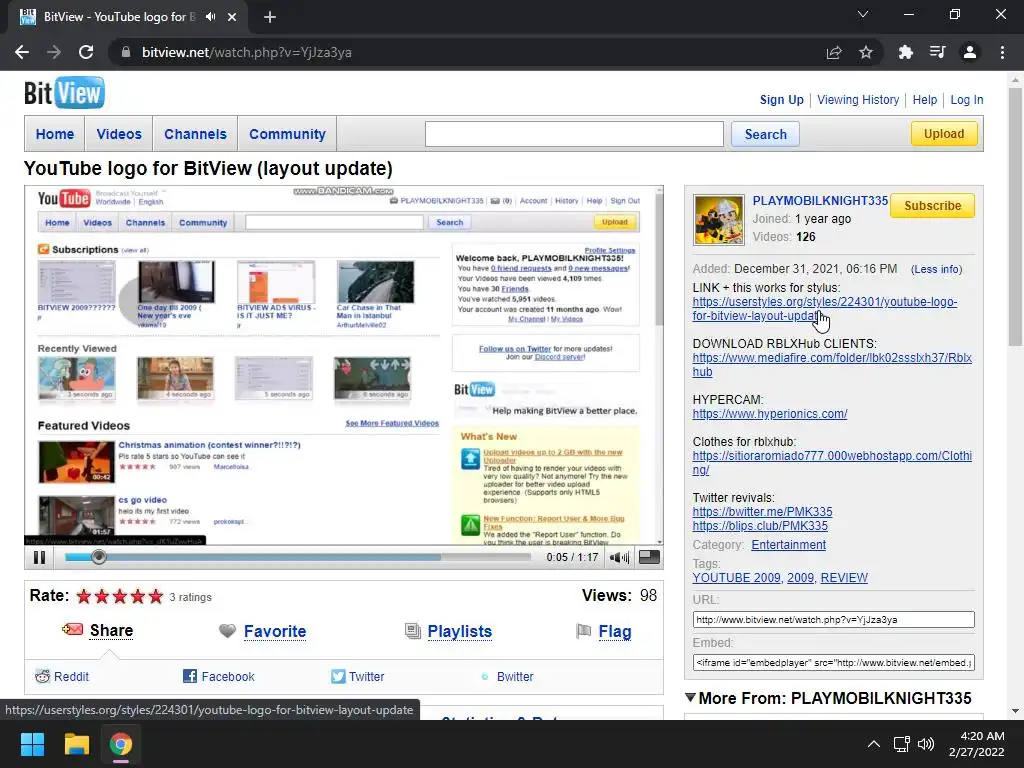Click the BitView logo
This screenshot has height=768, width=1024.
point(64,93)
